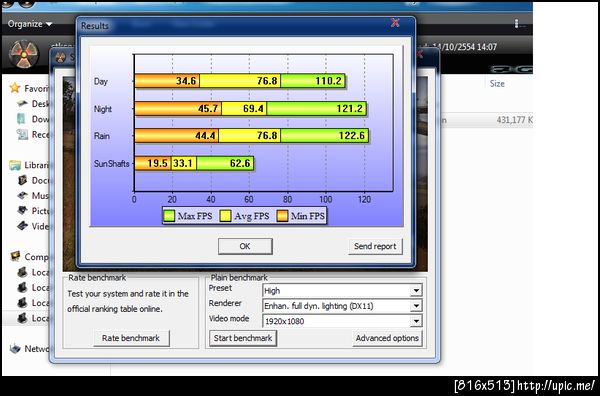Open Advanced options
This screenshot has height=396, width=600.
tap(387, 338)
